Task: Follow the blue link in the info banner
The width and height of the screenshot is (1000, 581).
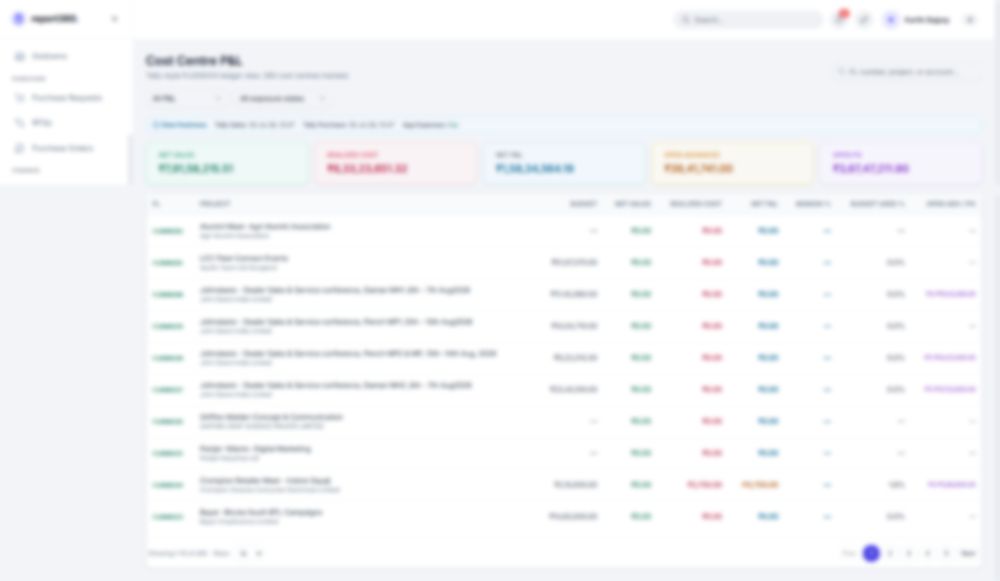Action: (x=180, y=125)
